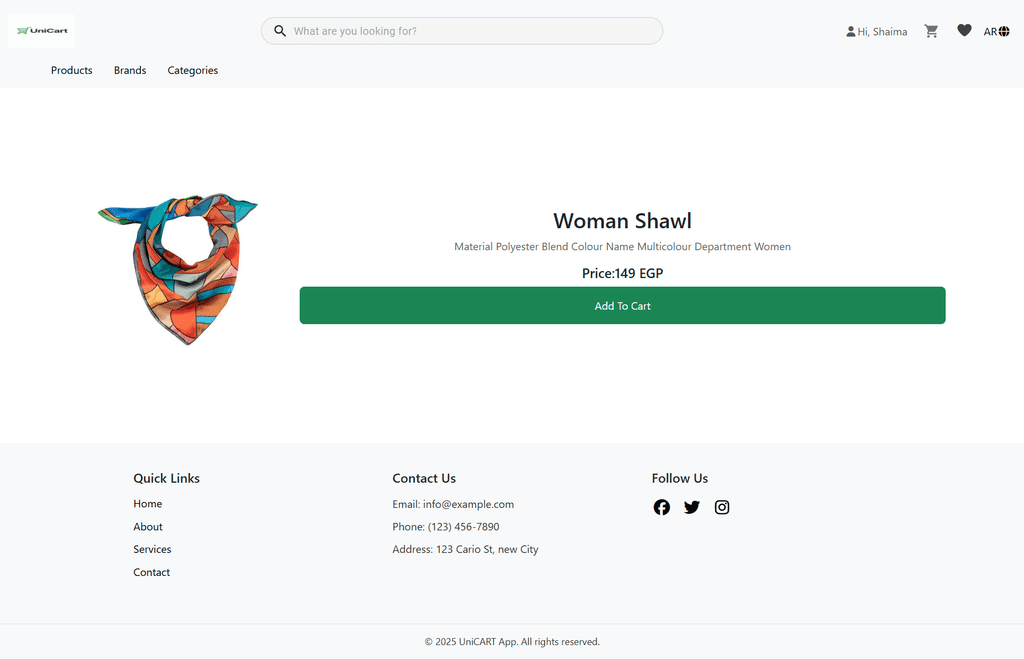
Task: Click the UniCart logo
Action: point(41,31)
